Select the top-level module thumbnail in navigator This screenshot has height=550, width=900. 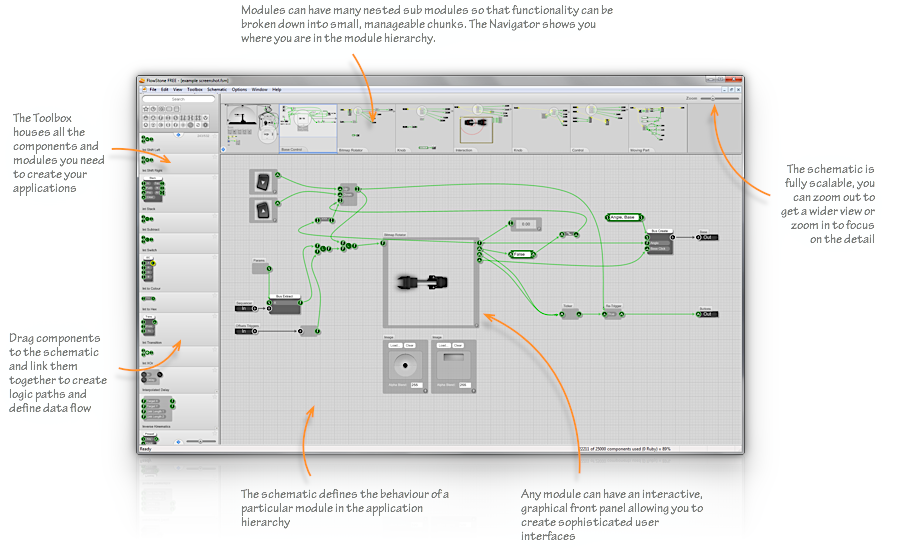coord(250,128)
